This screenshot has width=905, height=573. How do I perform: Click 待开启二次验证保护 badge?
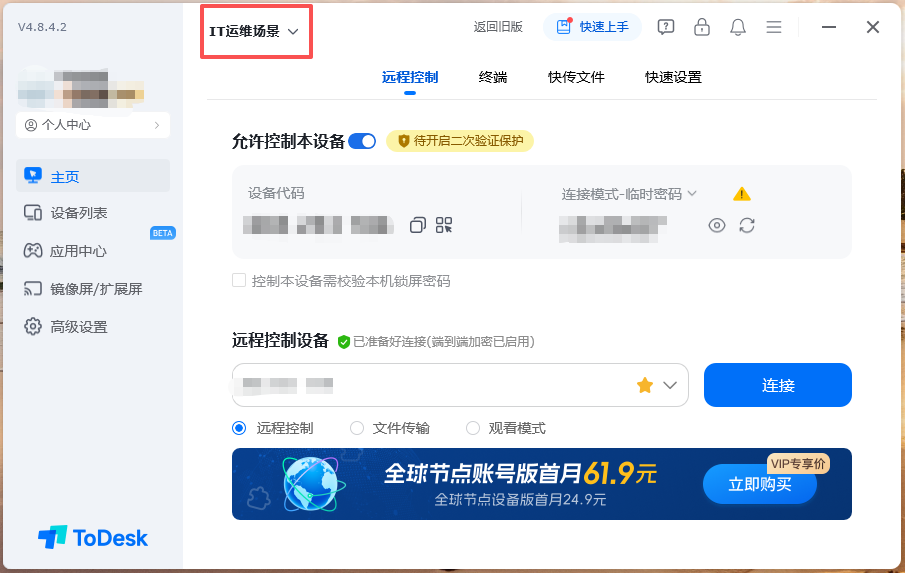pyautogui.click(x=460, y=141)
